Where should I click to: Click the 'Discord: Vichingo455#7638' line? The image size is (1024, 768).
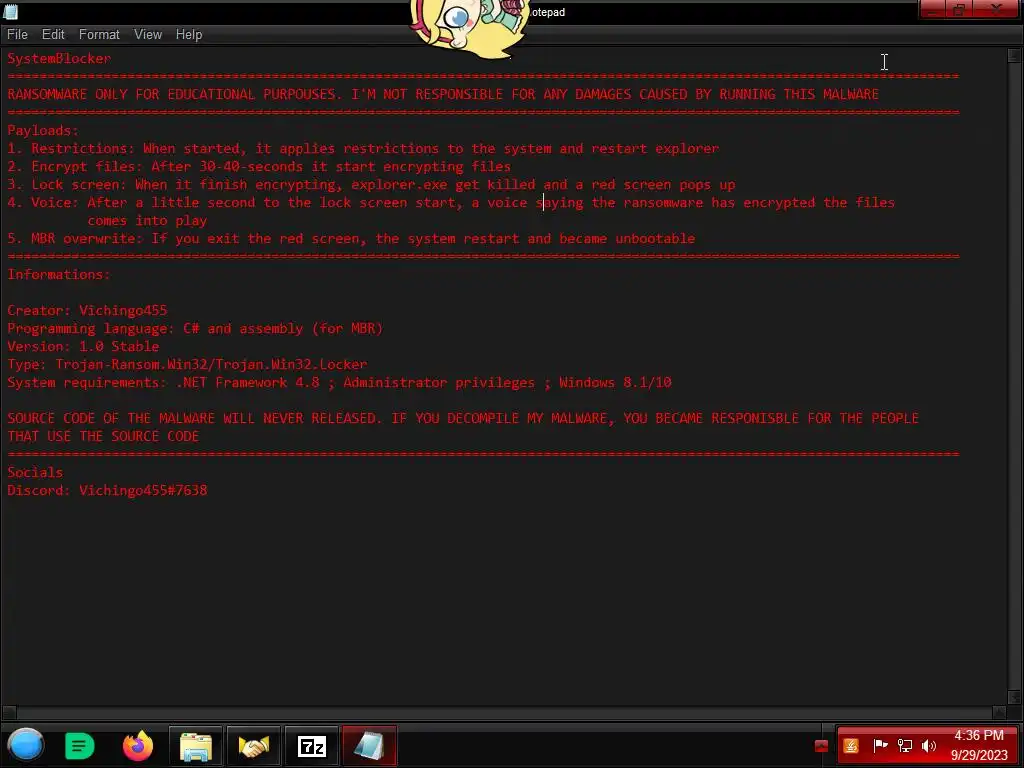[107, 490]
